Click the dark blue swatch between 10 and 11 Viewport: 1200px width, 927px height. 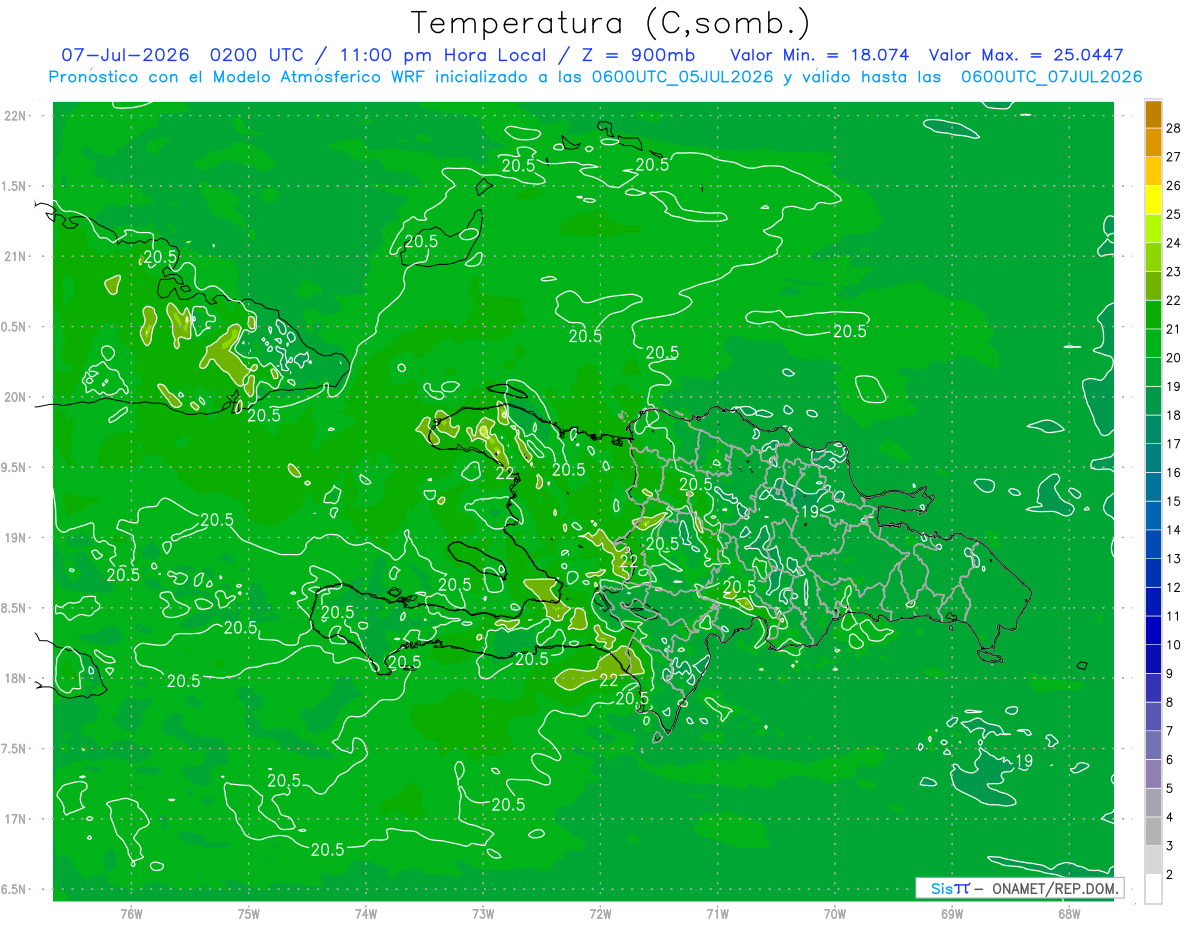1153,631
